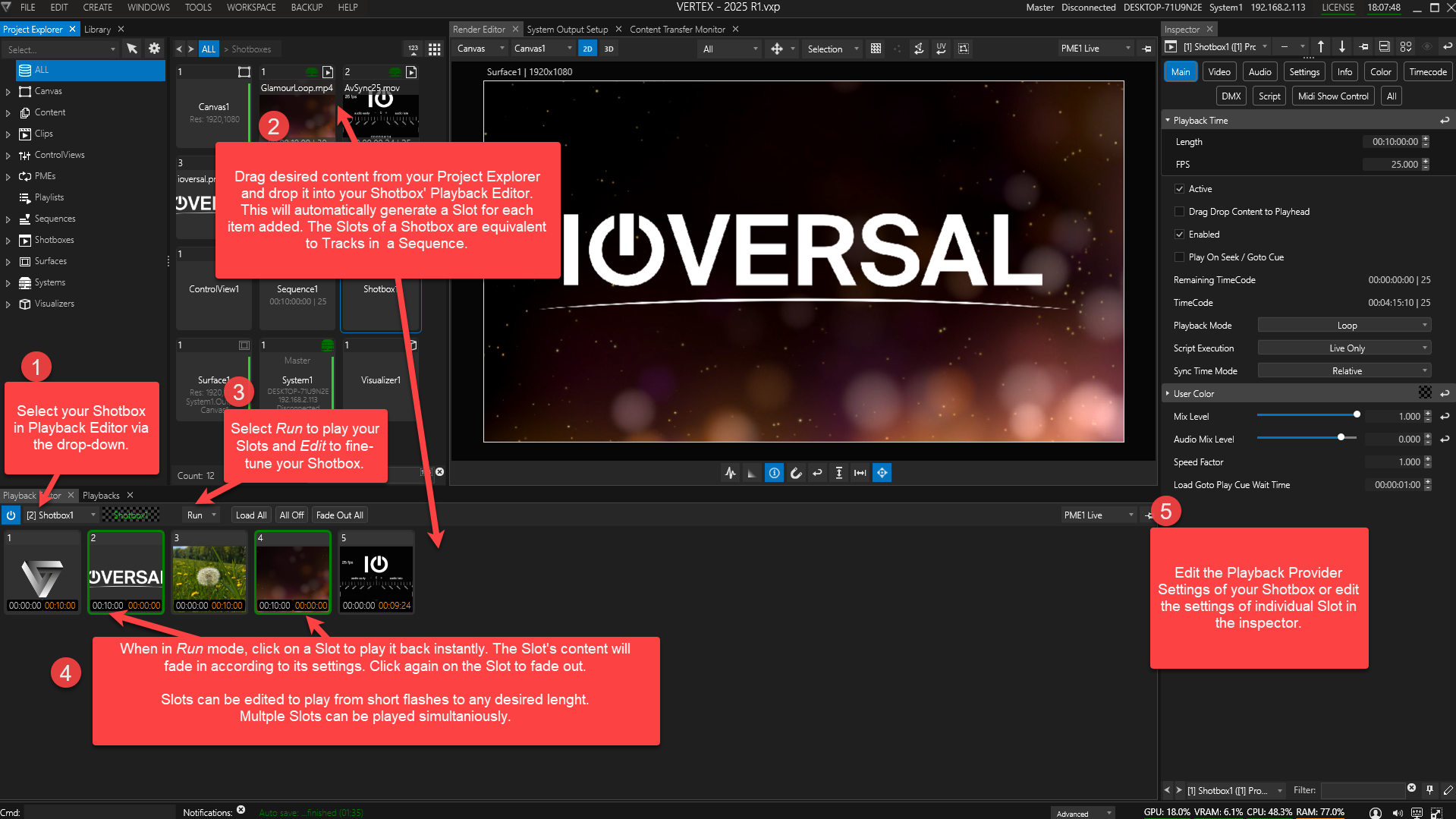This screenshot has height=819, width=1456.
Task: Click the Shotbox power icon in Playback Editor
Action: 11,515
